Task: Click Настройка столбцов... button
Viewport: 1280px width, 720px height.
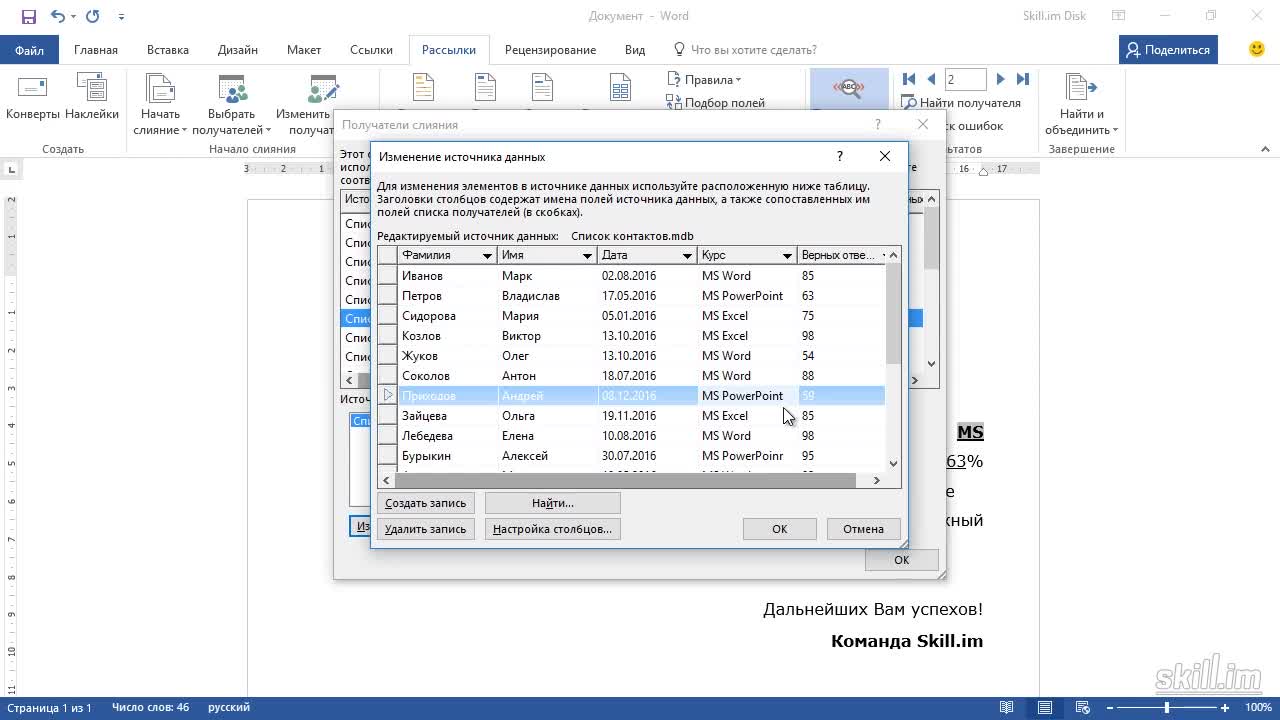Action: coord(553,529)
